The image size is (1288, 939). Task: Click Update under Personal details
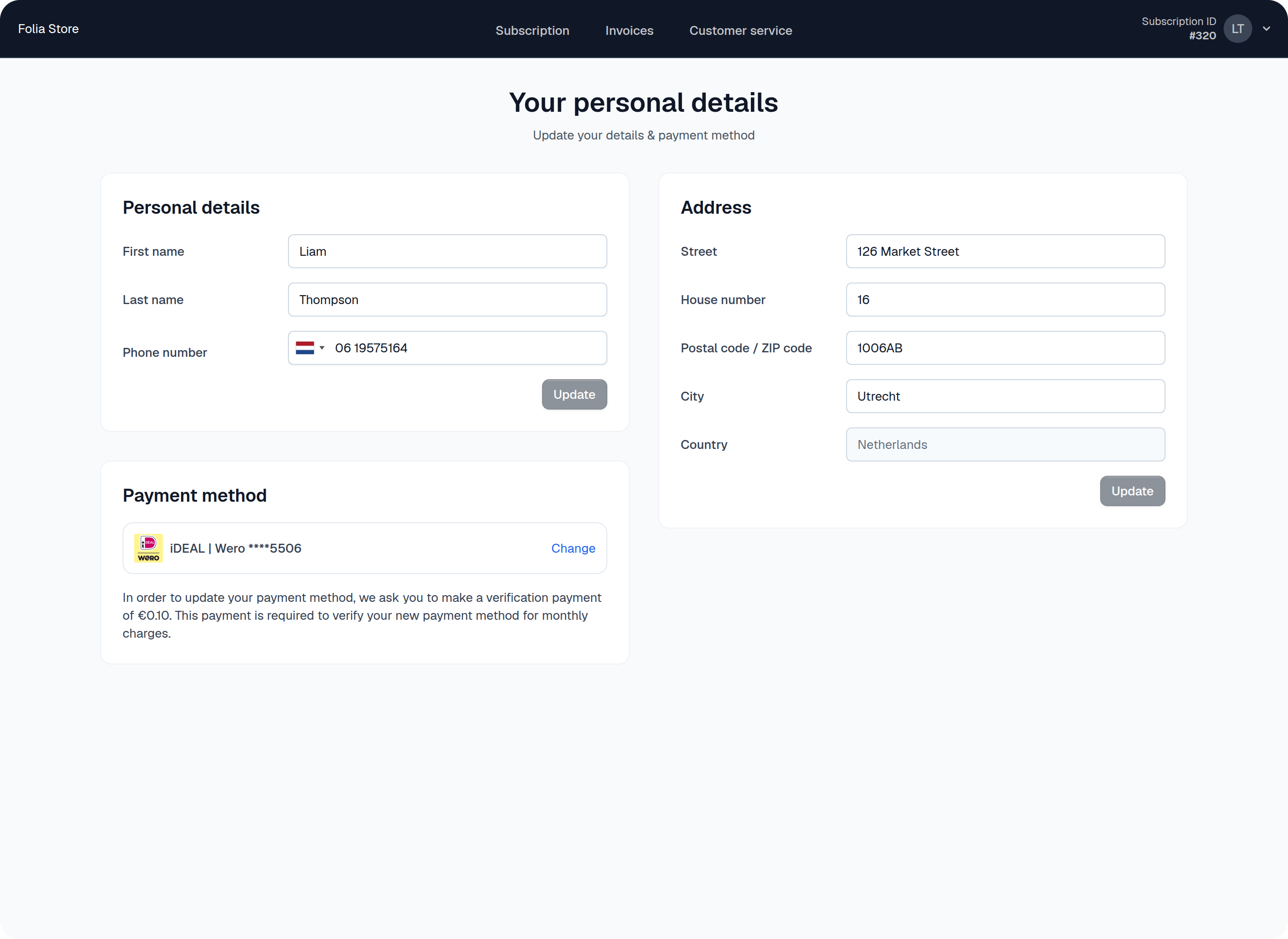pyautogui.click(x=574, y=394)
